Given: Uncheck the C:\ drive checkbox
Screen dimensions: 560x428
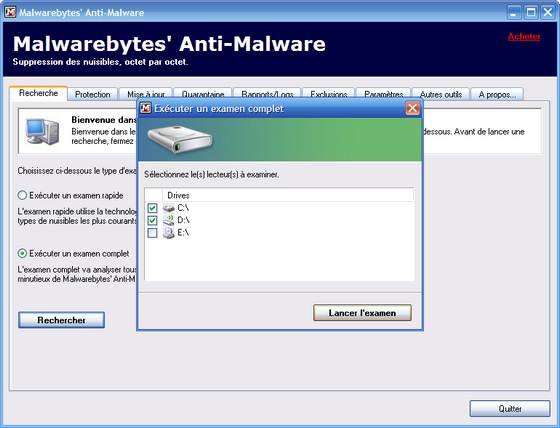Looking at the screenshot, I should click(x=152, y=208).
